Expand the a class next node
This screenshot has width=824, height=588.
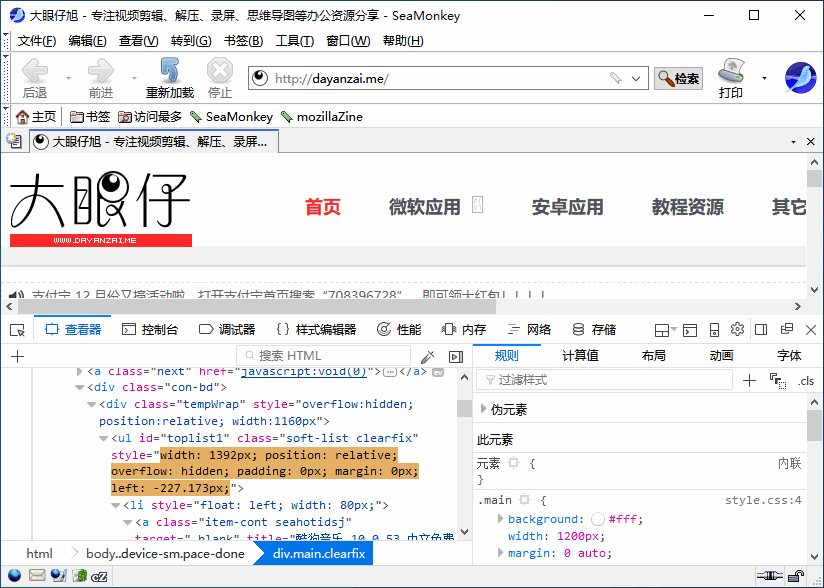click(x=79, y=372)
